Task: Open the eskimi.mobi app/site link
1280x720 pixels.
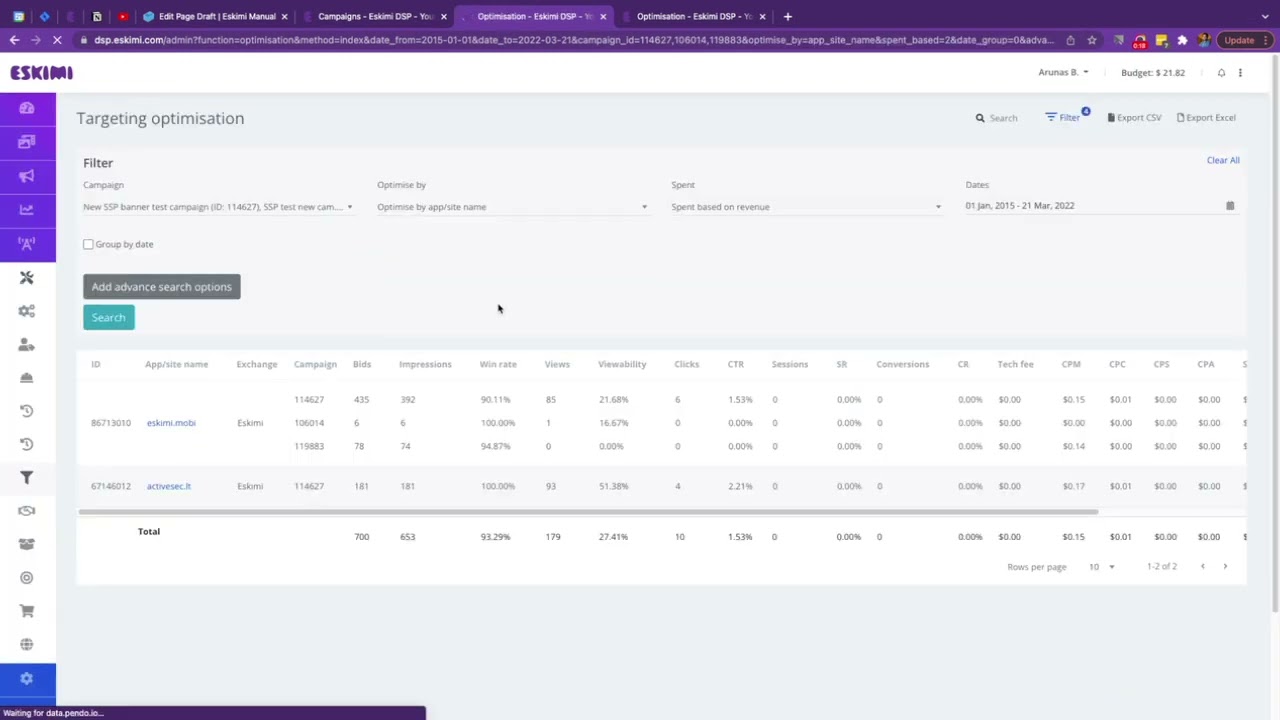Action: click(x=170, y=422)
